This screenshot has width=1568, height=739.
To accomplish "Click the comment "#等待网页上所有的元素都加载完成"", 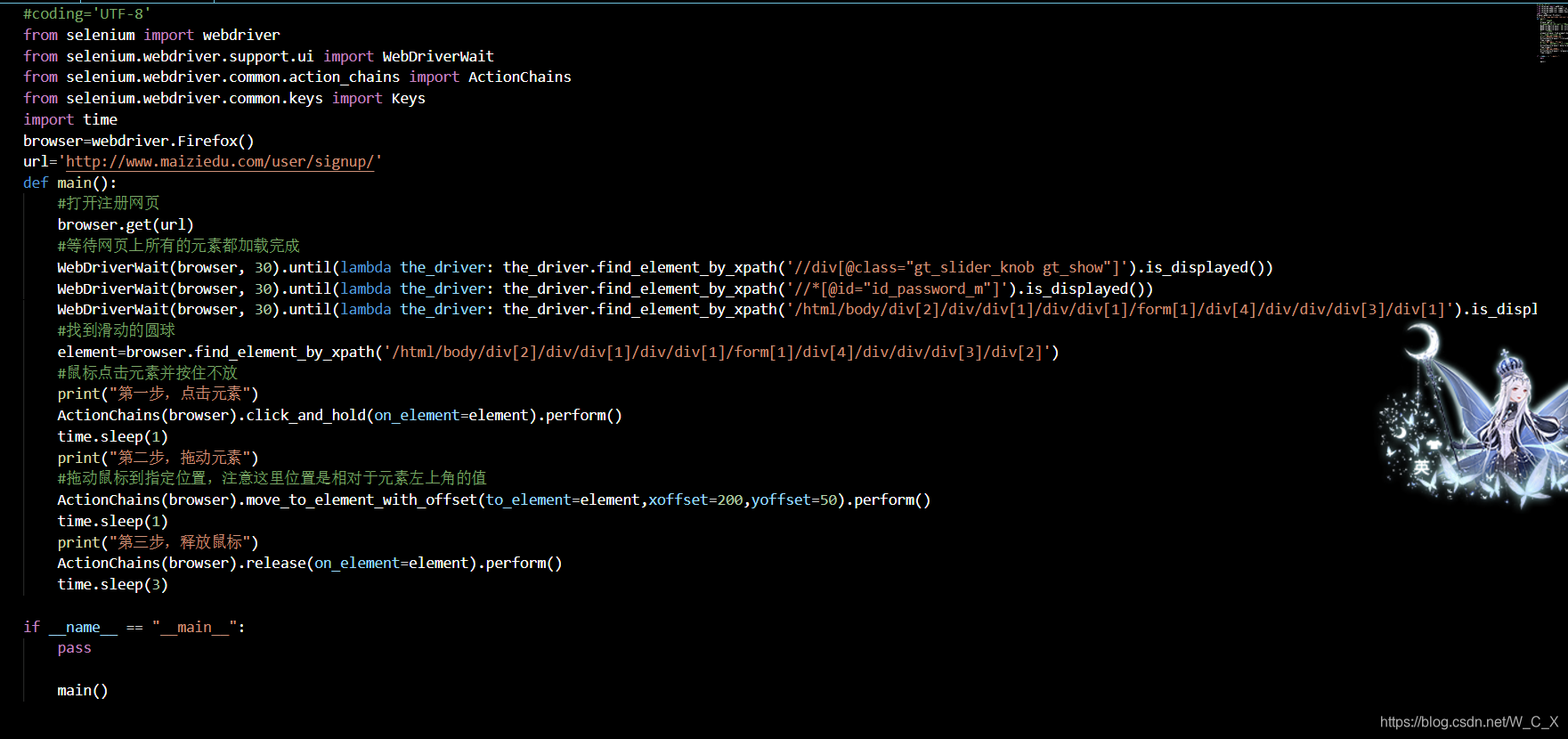I will click(179, 246).
